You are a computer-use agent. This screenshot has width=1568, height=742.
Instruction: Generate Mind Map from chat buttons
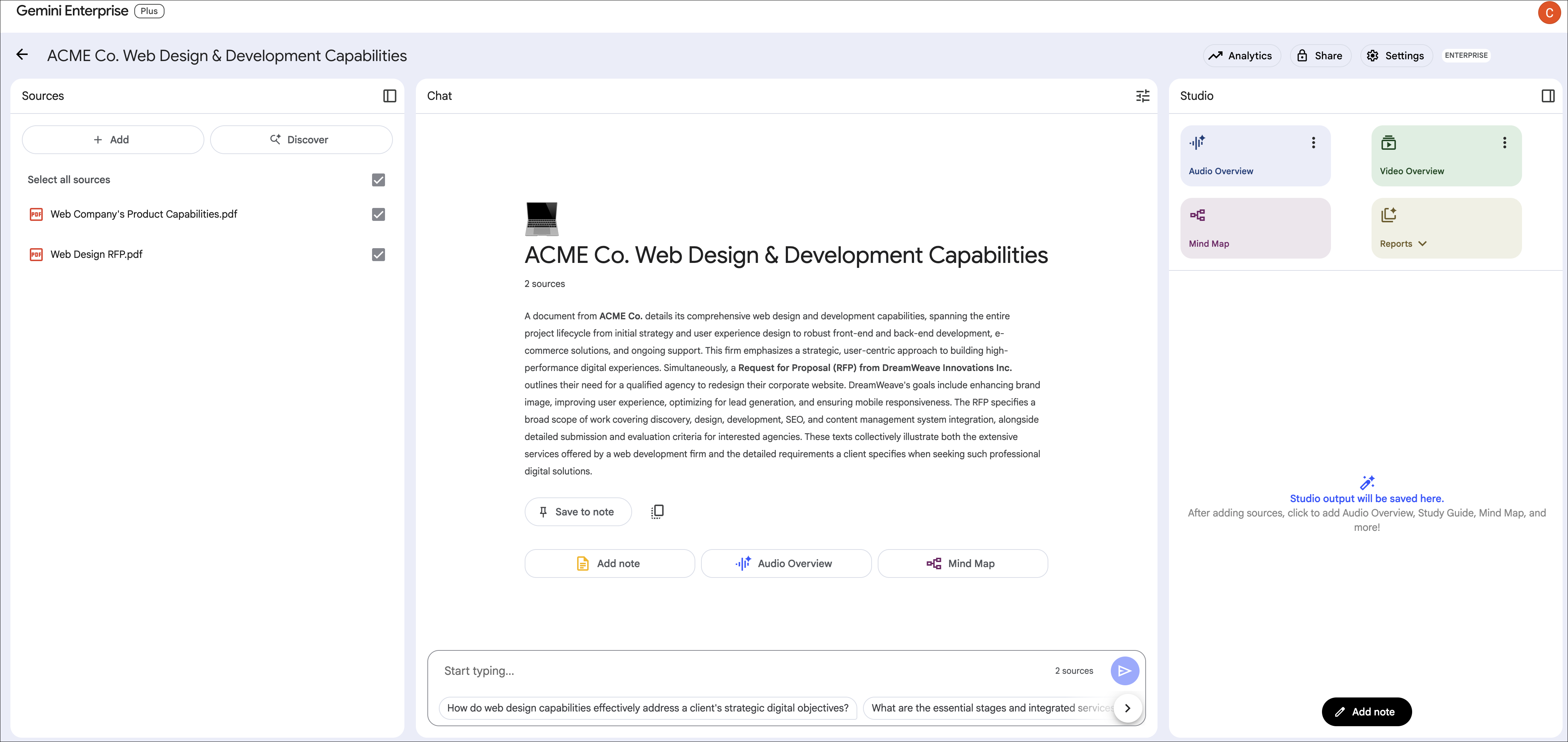coord(962,564)
